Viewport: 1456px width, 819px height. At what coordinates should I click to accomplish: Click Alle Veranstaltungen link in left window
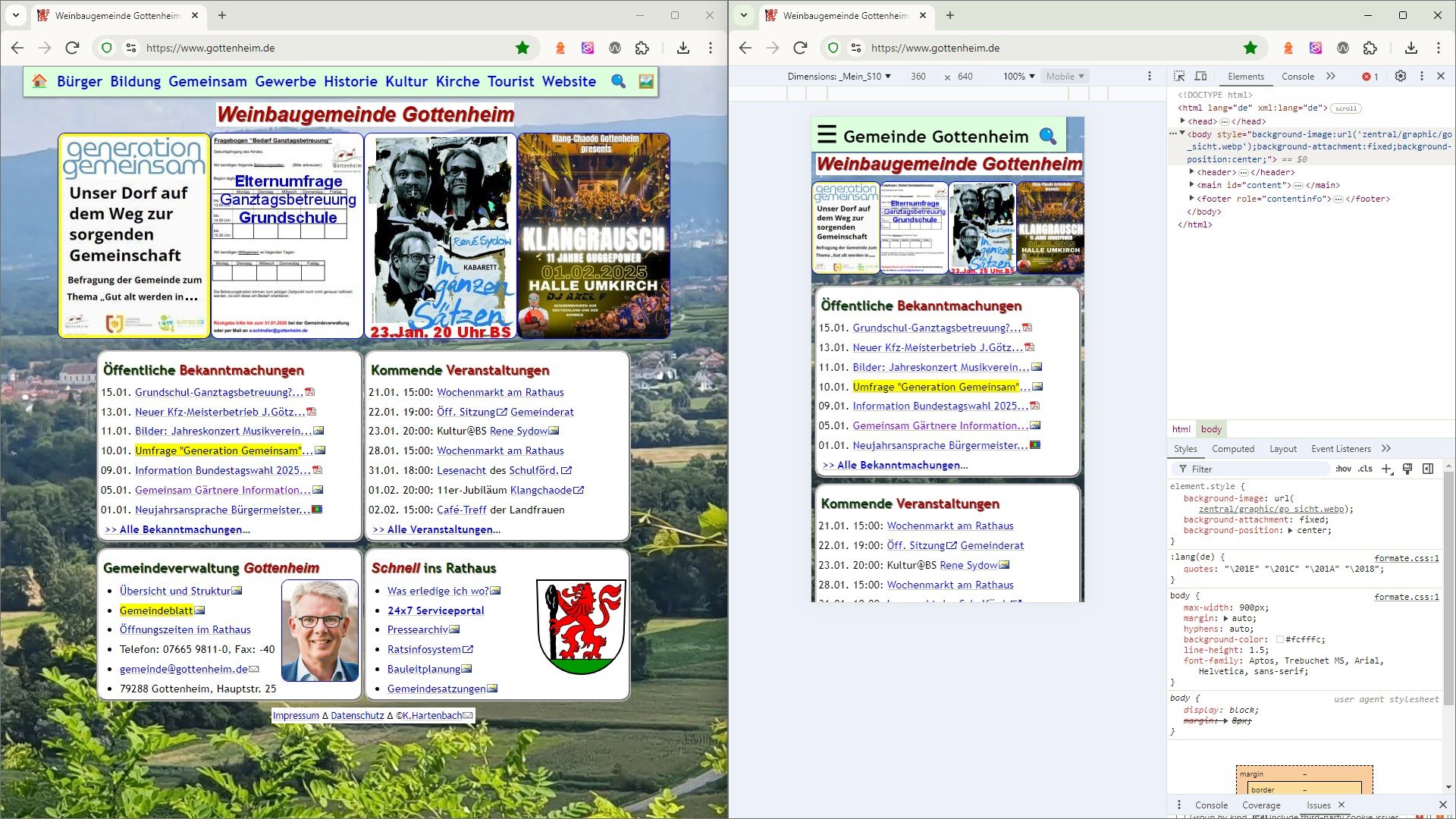coord(436,529)
